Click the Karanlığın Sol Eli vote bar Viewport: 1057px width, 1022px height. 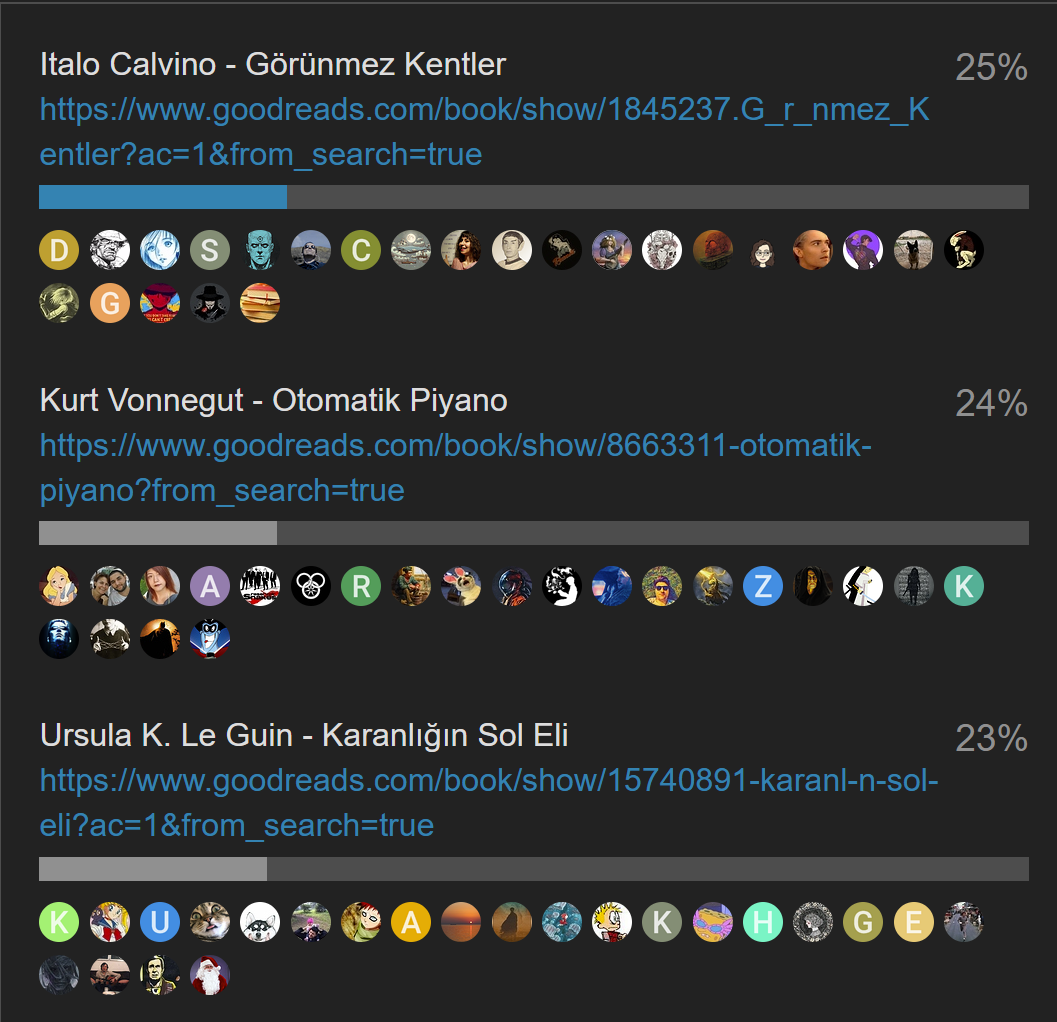(x=534, y=868)
